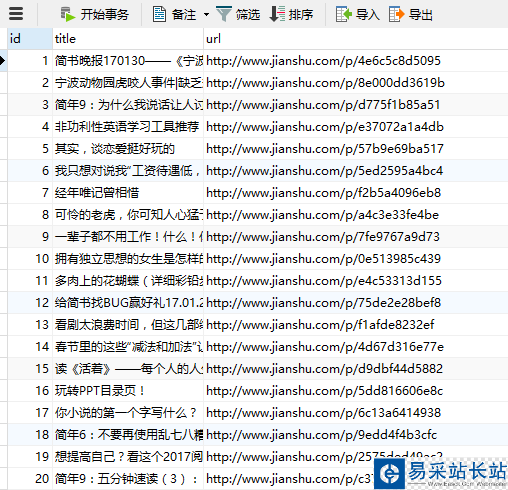Select title 其实，谈恋爱挺好玩的

click(128, 149)
